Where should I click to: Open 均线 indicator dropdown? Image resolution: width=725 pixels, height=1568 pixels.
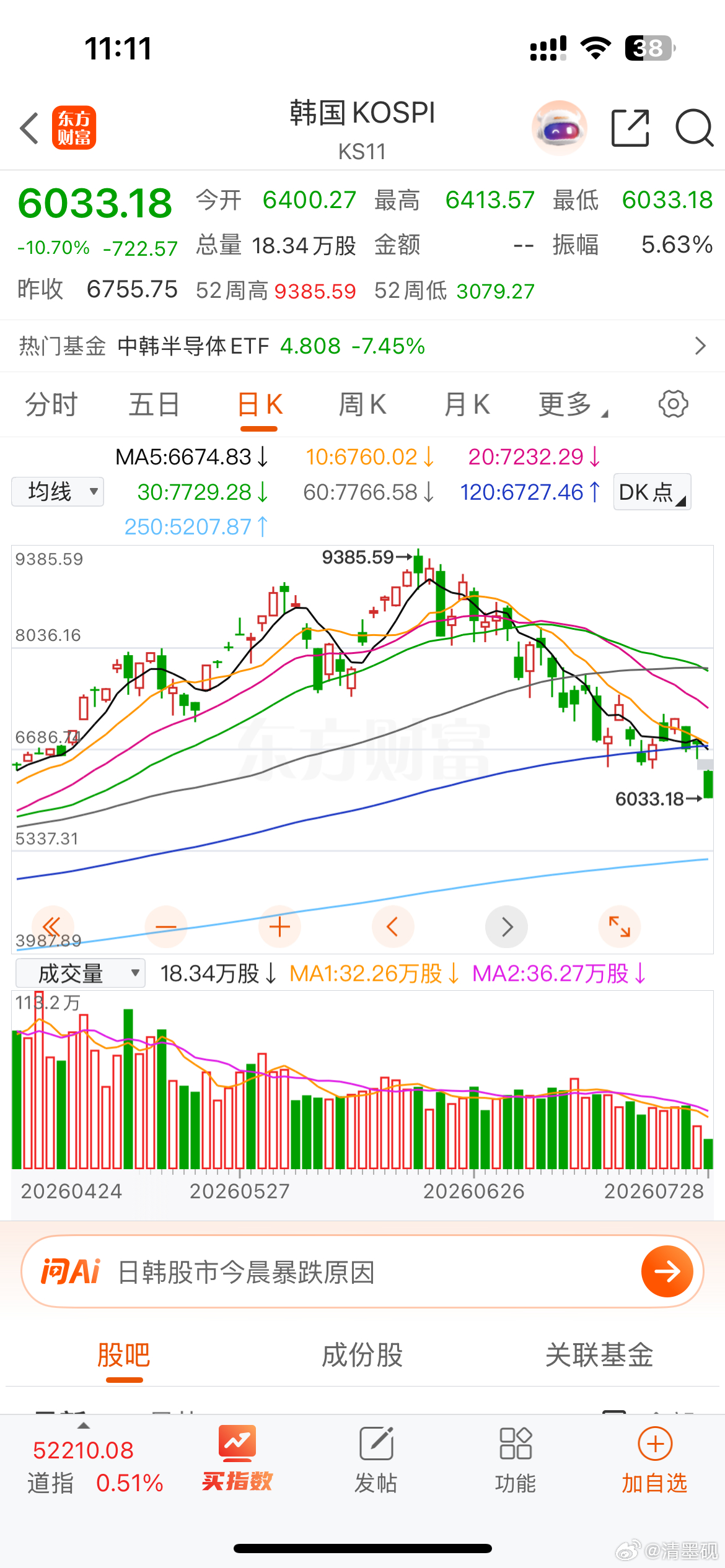(58, 492)
